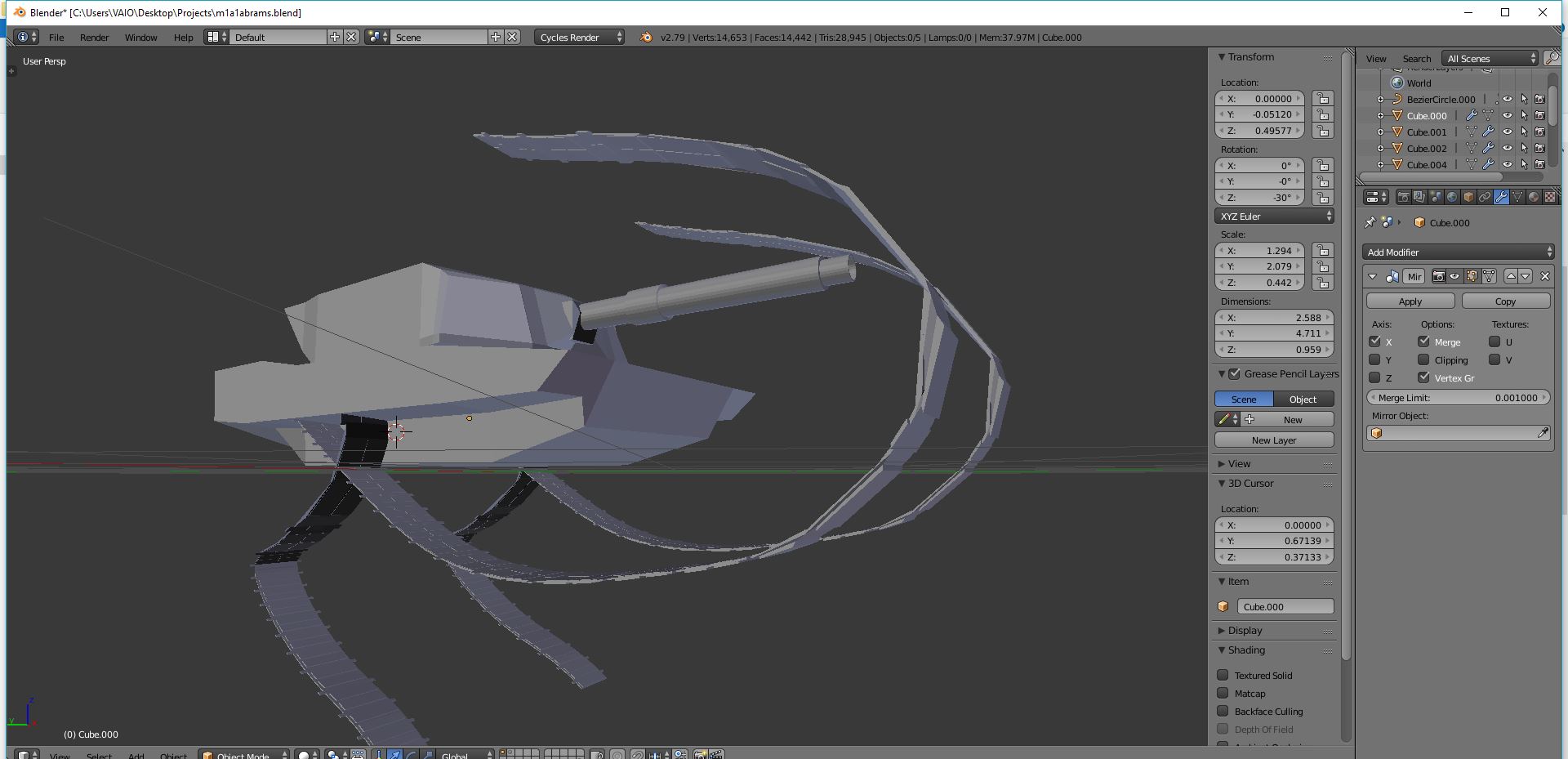Viewport: 1568px width, 759px height.
Task: Open the Texture properties tab checker icon
Action: pyautogui.click(x=1550, y=197)
